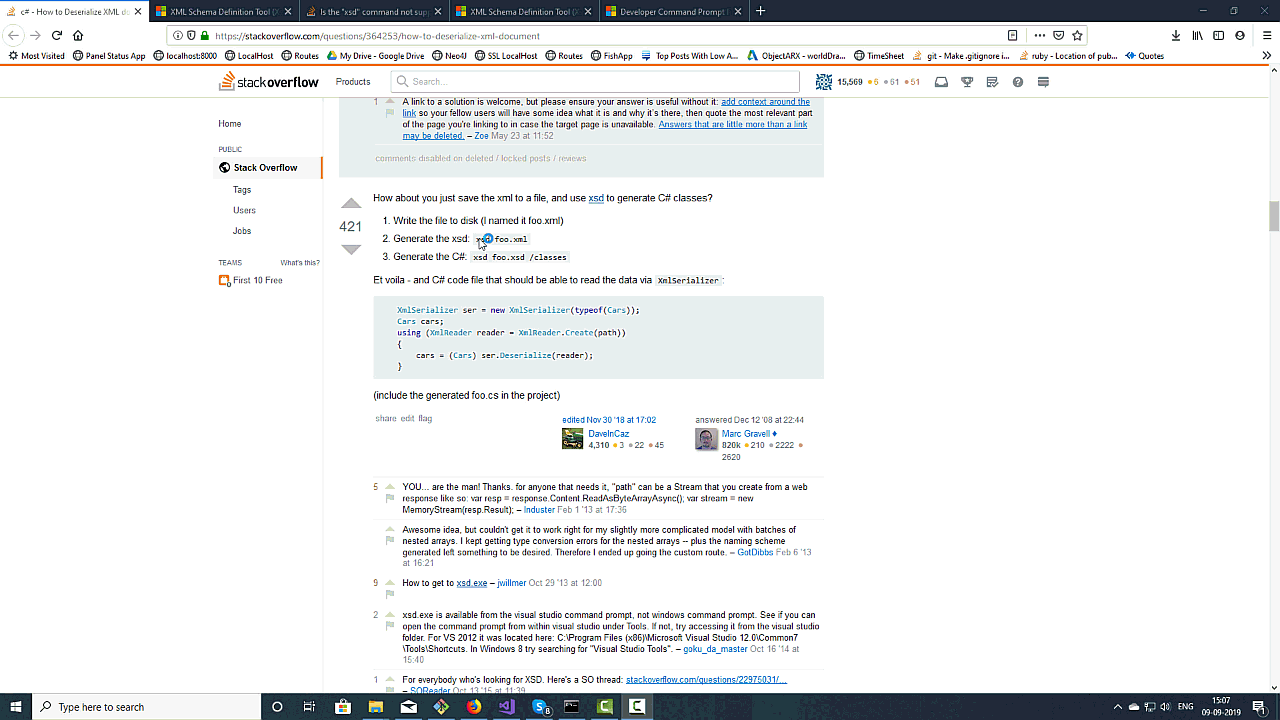Upvote the 'How to get to xsd.exe' comment
Viewport: 1280px width, 720px height.
[x=390, y=582]
